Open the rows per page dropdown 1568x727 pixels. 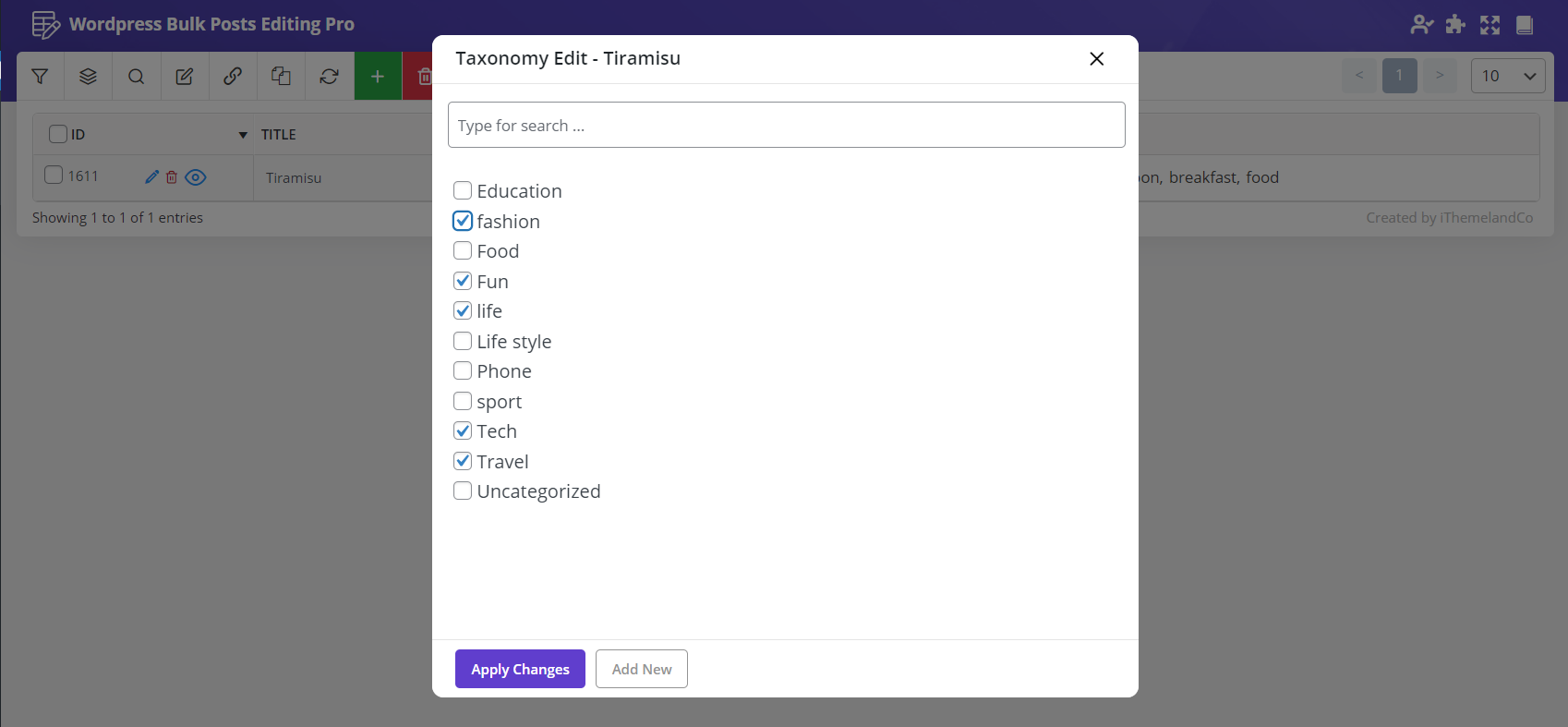1508,76
